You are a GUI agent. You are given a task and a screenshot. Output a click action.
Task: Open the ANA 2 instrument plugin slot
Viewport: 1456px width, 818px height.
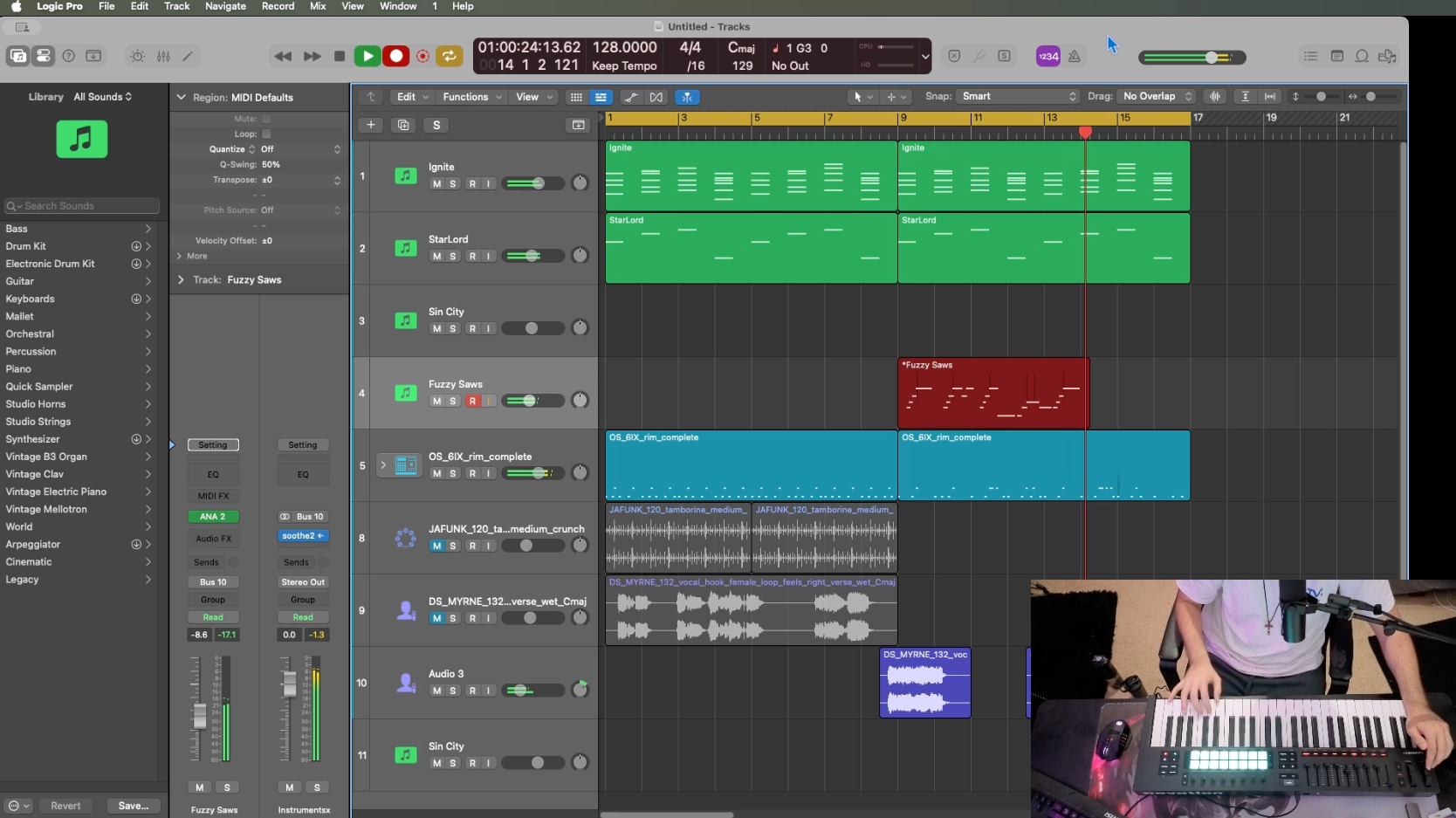[x=213, y=517]
